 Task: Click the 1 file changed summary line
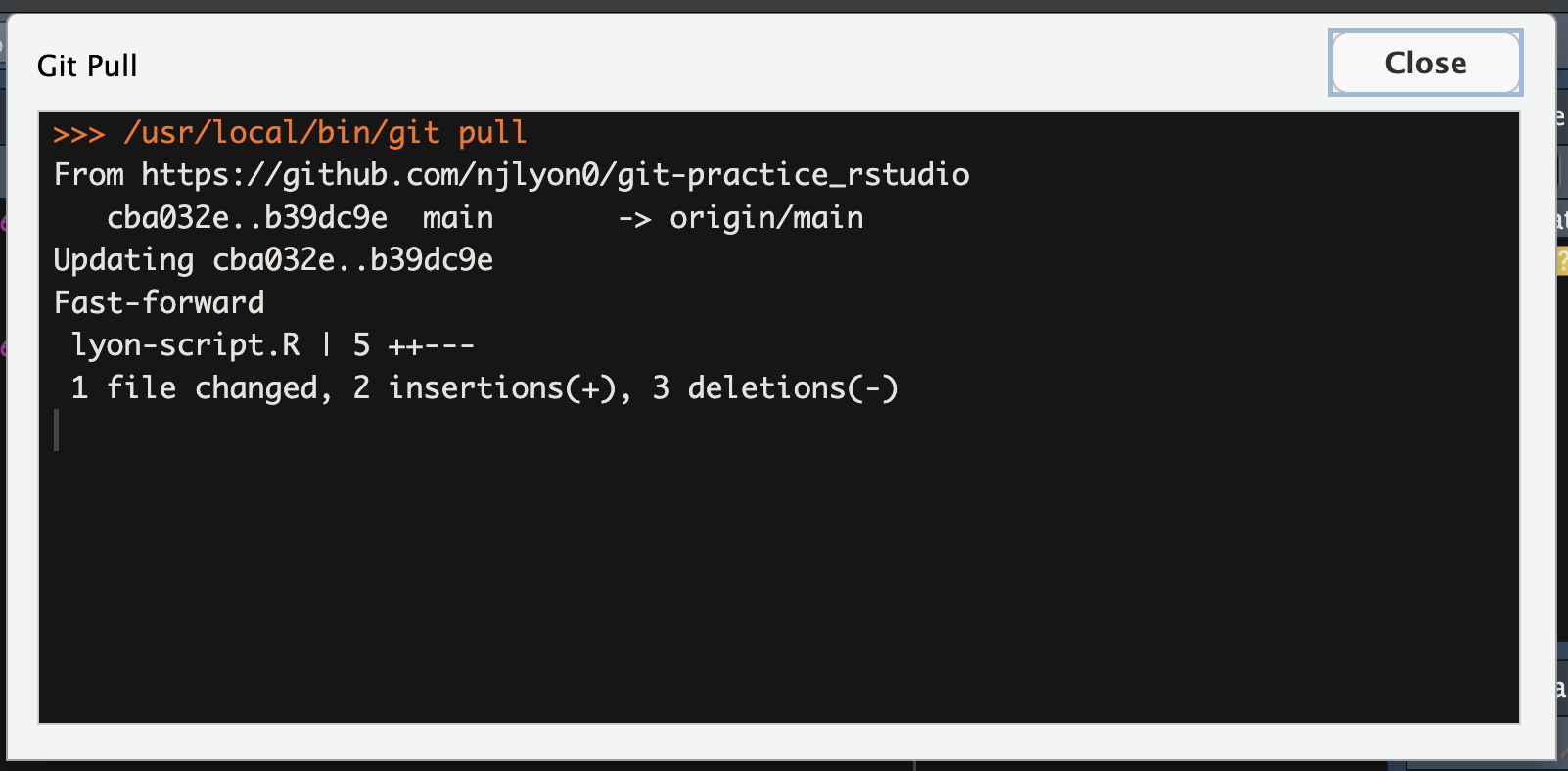pyautogui.click(x=484, y=387)
